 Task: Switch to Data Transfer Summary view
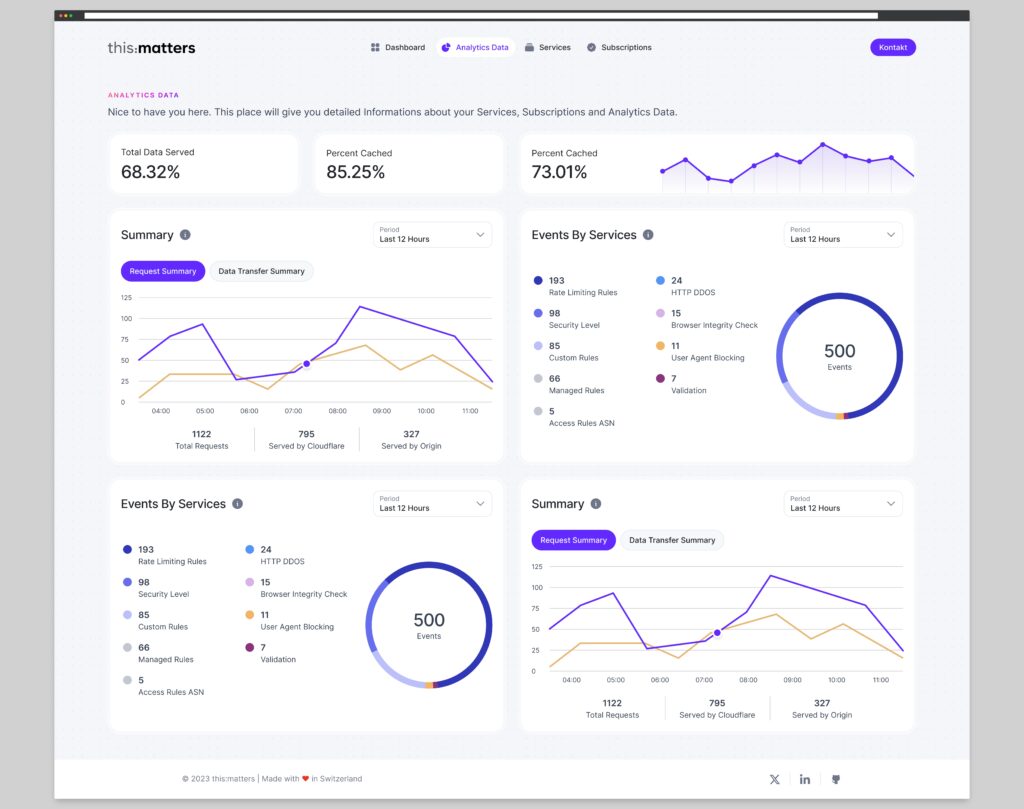pyautogui.click(x=261, y=271)
